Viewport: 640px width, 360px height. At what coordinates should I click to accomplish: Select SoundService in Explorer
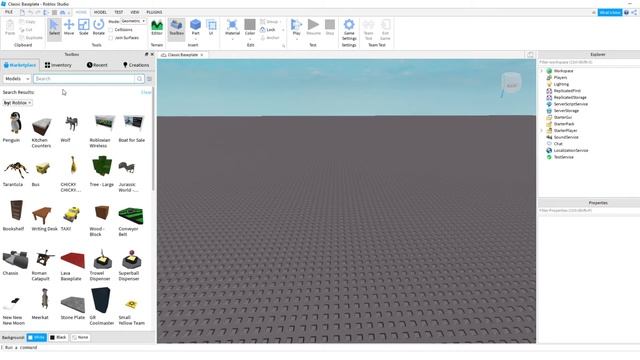(x=566, y=137)
